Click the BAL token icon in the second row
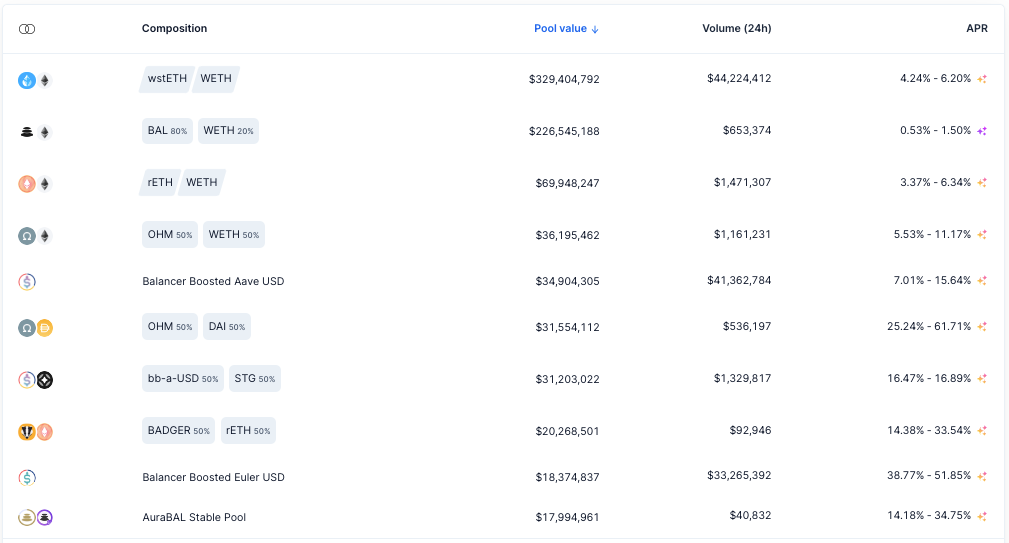The height and width of the screenshot is (543, 1009). (26, 133)
